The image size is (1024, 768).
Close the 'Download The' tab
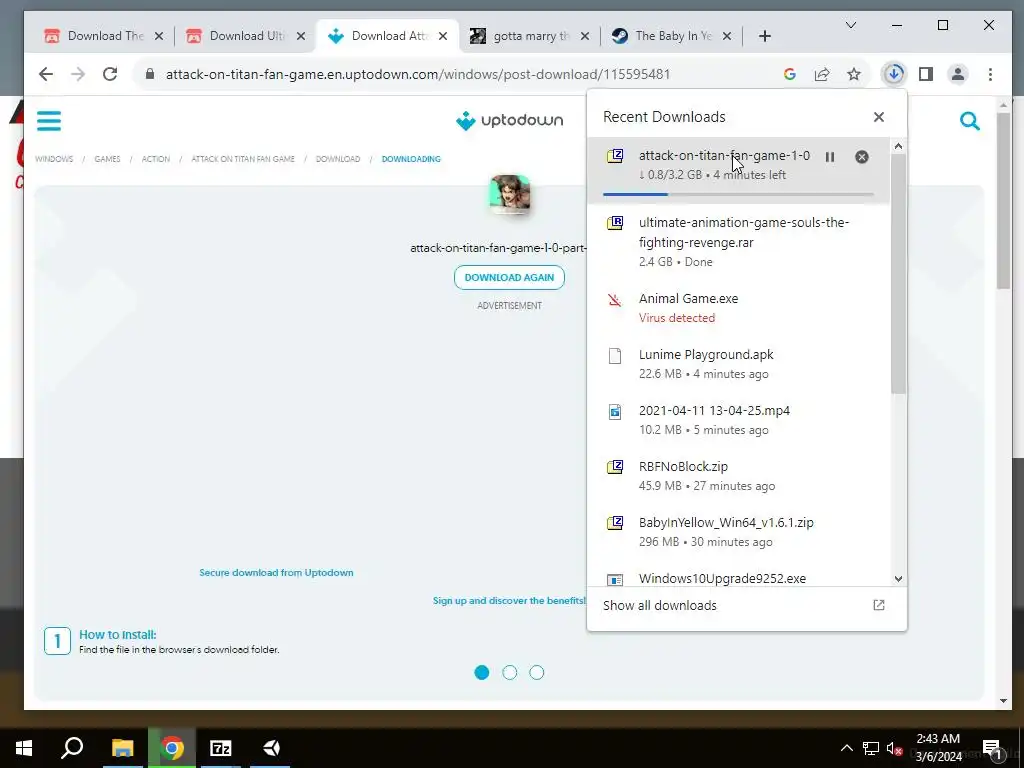pyautogui.click(x=159, y=36)
